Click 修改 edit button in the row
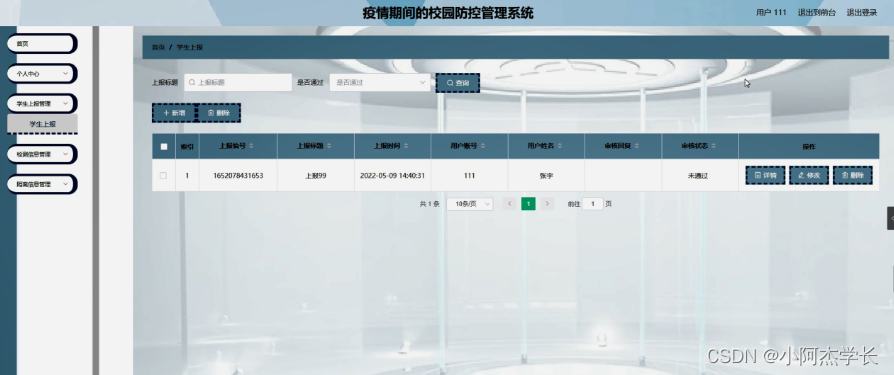Image resolution: width=894 pixels, height=375 pixels. click(809, 176)
